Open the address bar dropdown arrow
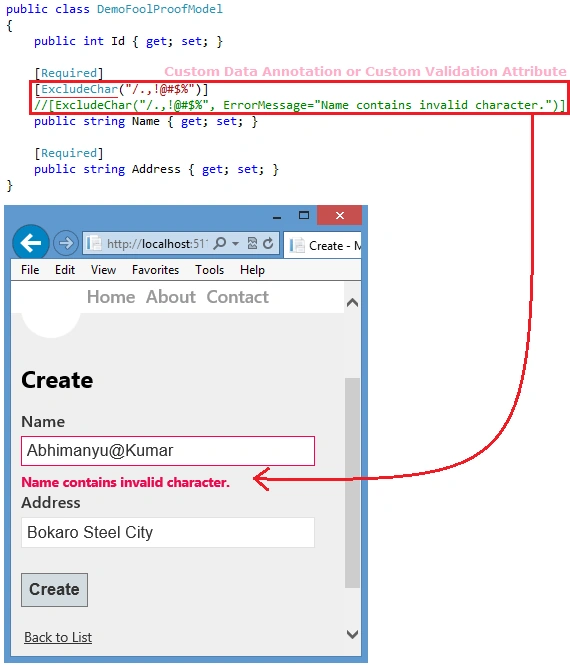The width and height of the screenshot is (570, 666). pyautogui.click(x=235, y=244)
